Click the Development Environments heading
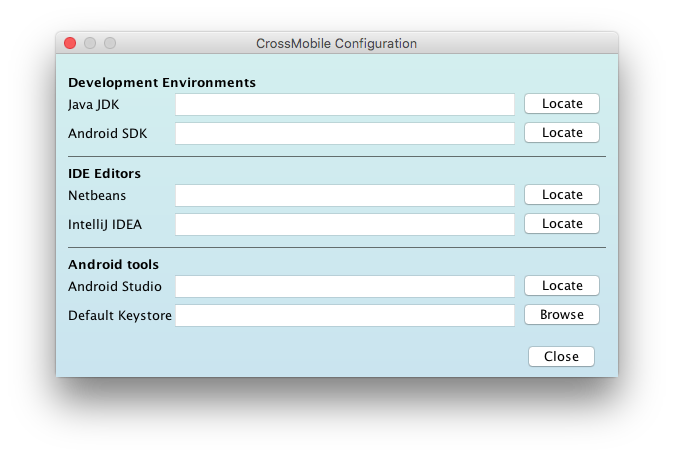The width and height of the screenshot is (674, 457). coord(162,82)
